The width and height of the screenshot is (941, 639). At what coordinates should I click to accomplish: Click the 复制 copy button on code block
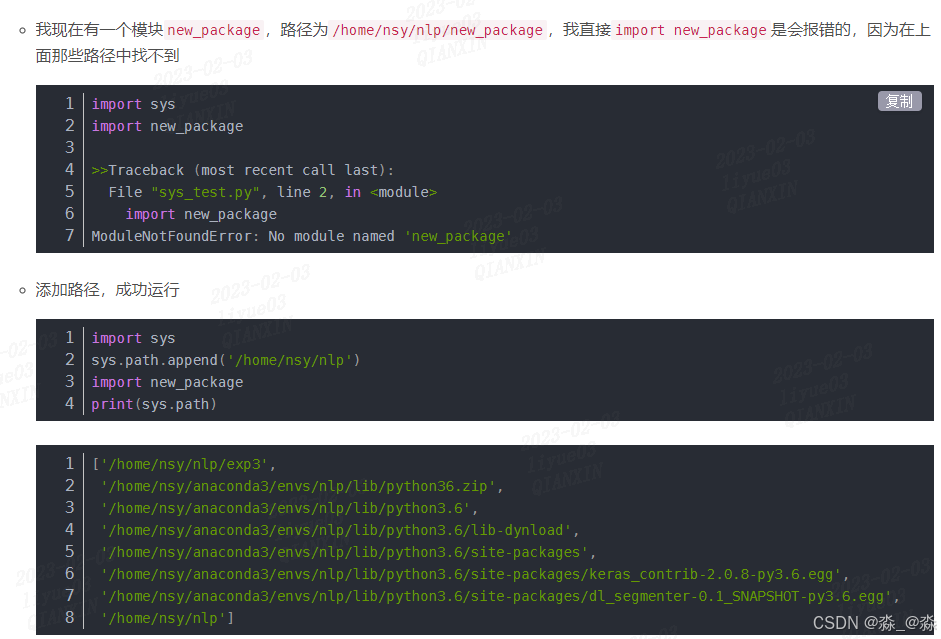pyautogui.click(x=899, y=101)
